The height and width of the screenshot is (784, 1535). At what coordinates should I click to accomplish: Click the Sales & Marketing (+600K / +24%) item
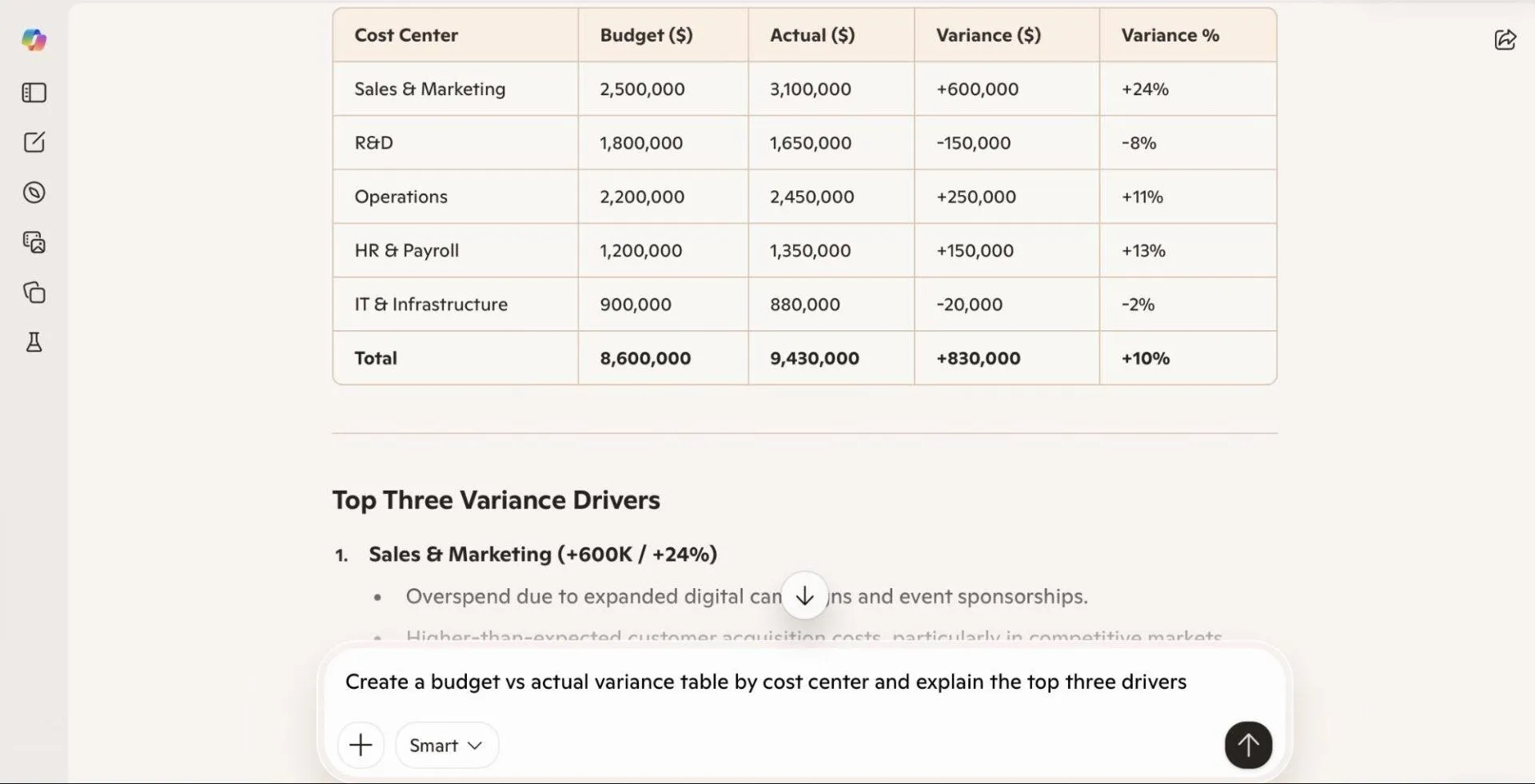coord(543,554)
